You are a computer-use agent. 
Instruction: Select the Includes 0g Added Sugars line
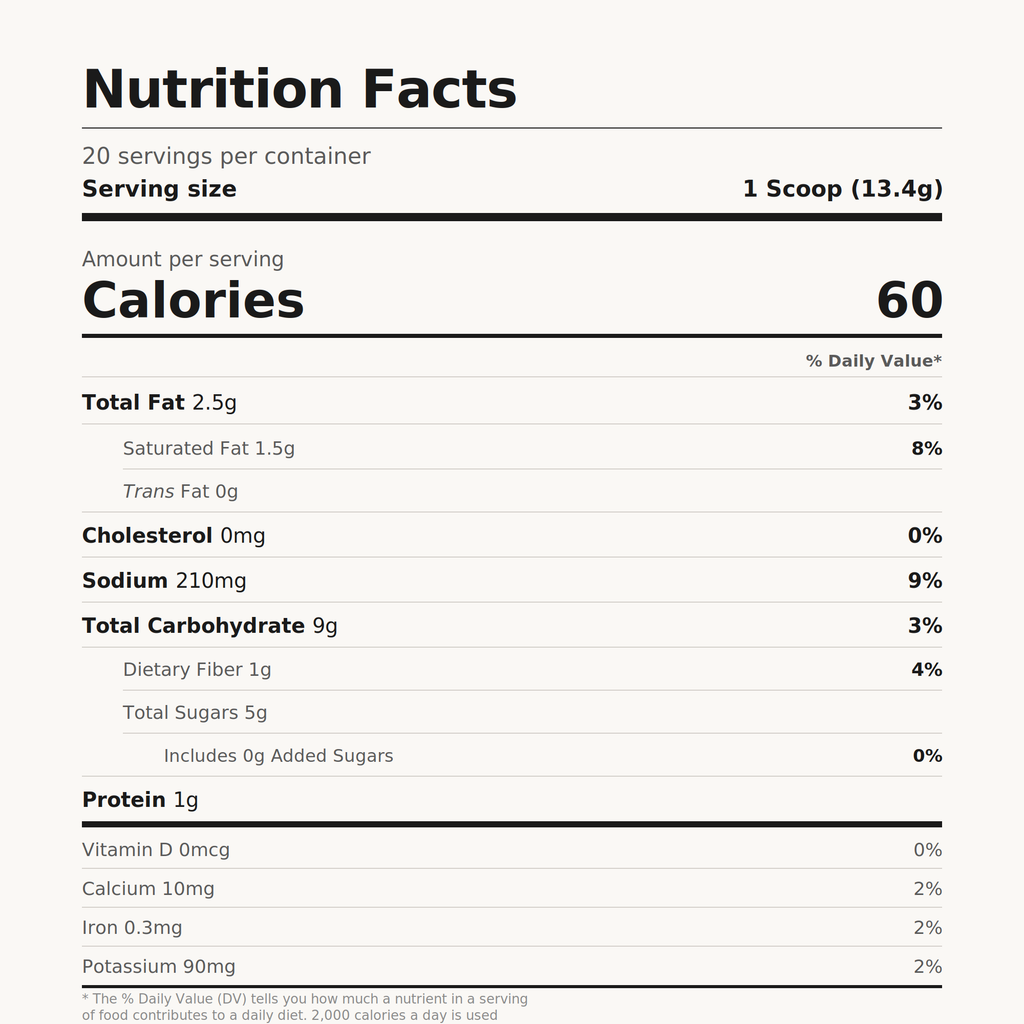[x=278, y=755]
